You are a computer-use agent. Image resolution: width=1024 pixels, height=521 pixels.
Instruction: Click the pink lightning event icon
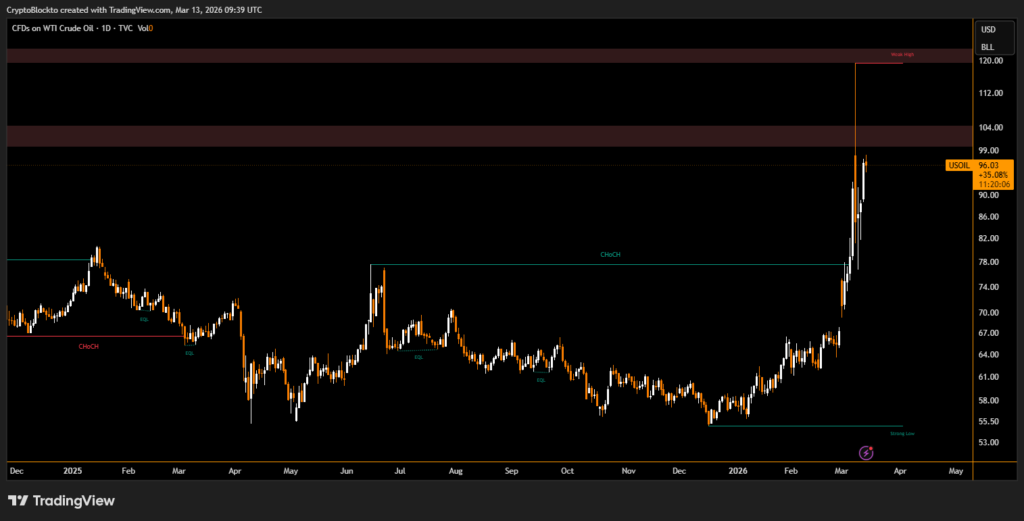point(866,453)
